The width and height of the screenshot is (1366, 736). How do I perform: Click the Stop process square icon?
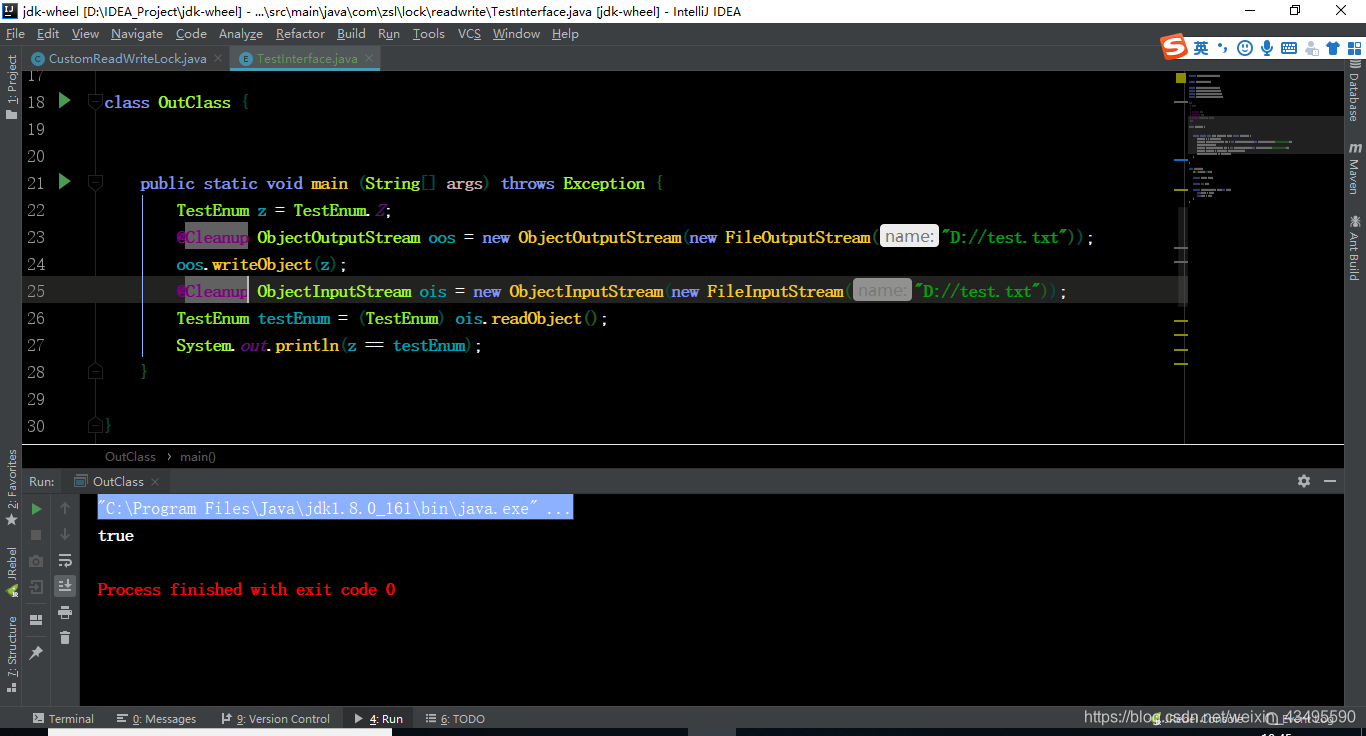(36, 535)
